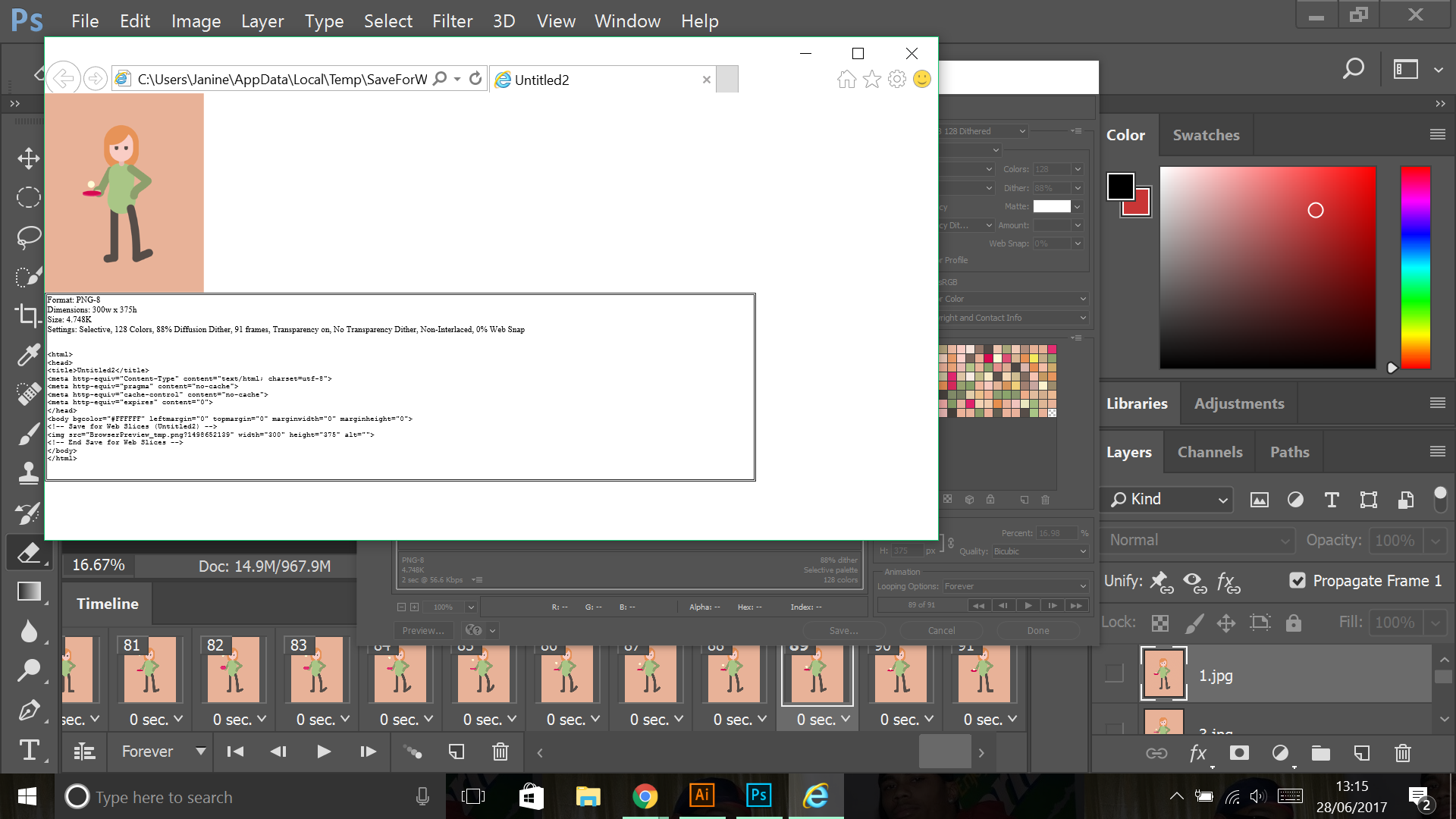Toggle visibility of the 1.jpg layer
This screenshot has width=1456, height=819.
point(1113,673)
